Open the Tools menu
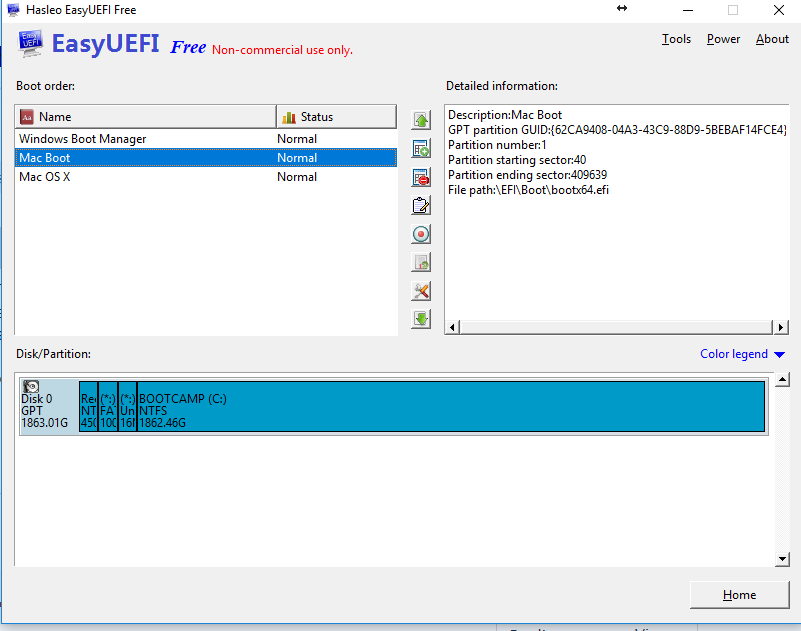Image resolution: width=801 pixels, height=631 pixels. (676, 39)
